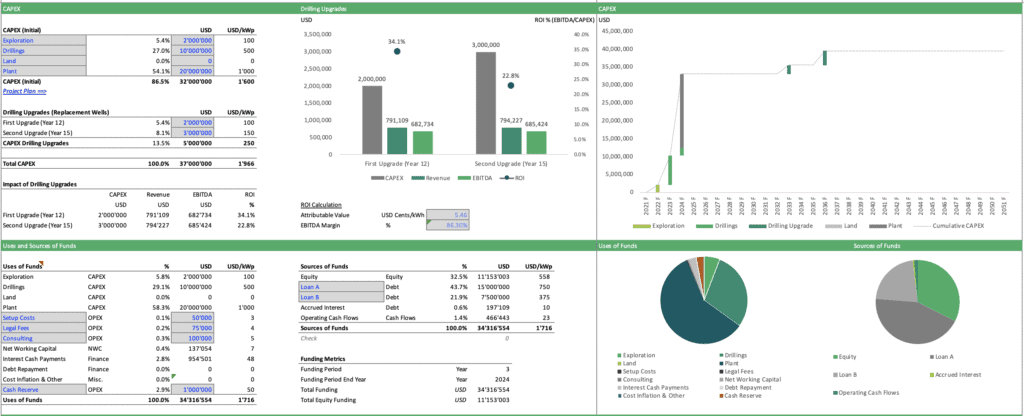Click the green Drillings bar at 2023
The height and width of the screenshot is (416, 1024).
point(669,170)
